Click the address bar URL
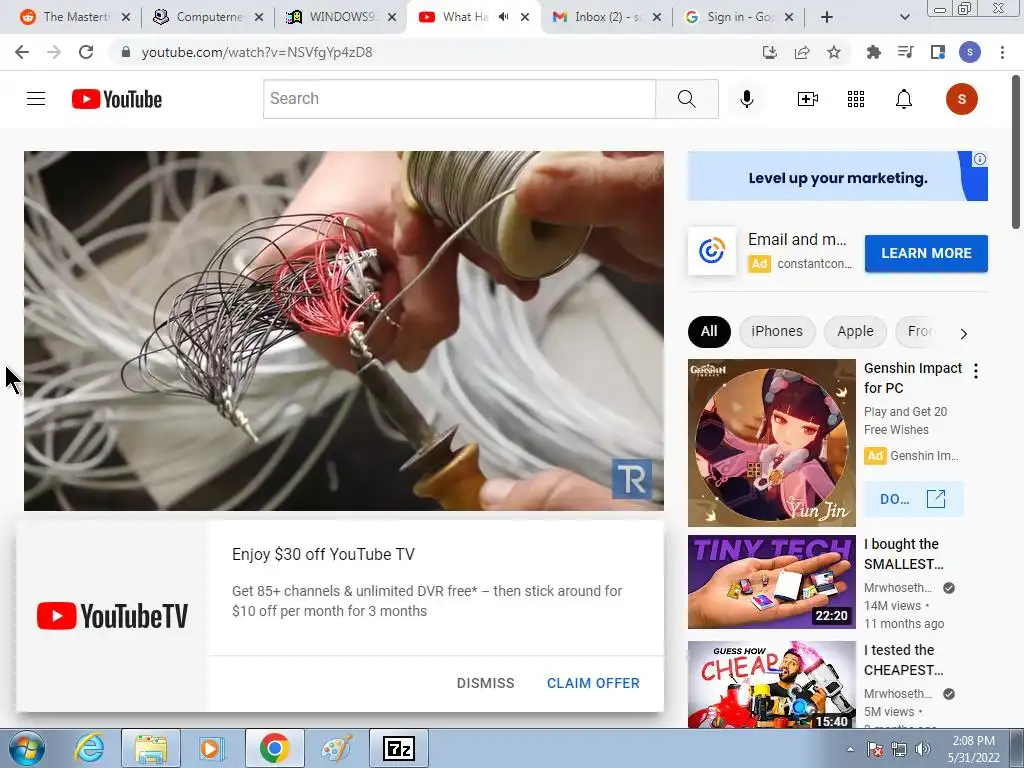The width and height of the screenshot is (1024, 768). point(257,52)
